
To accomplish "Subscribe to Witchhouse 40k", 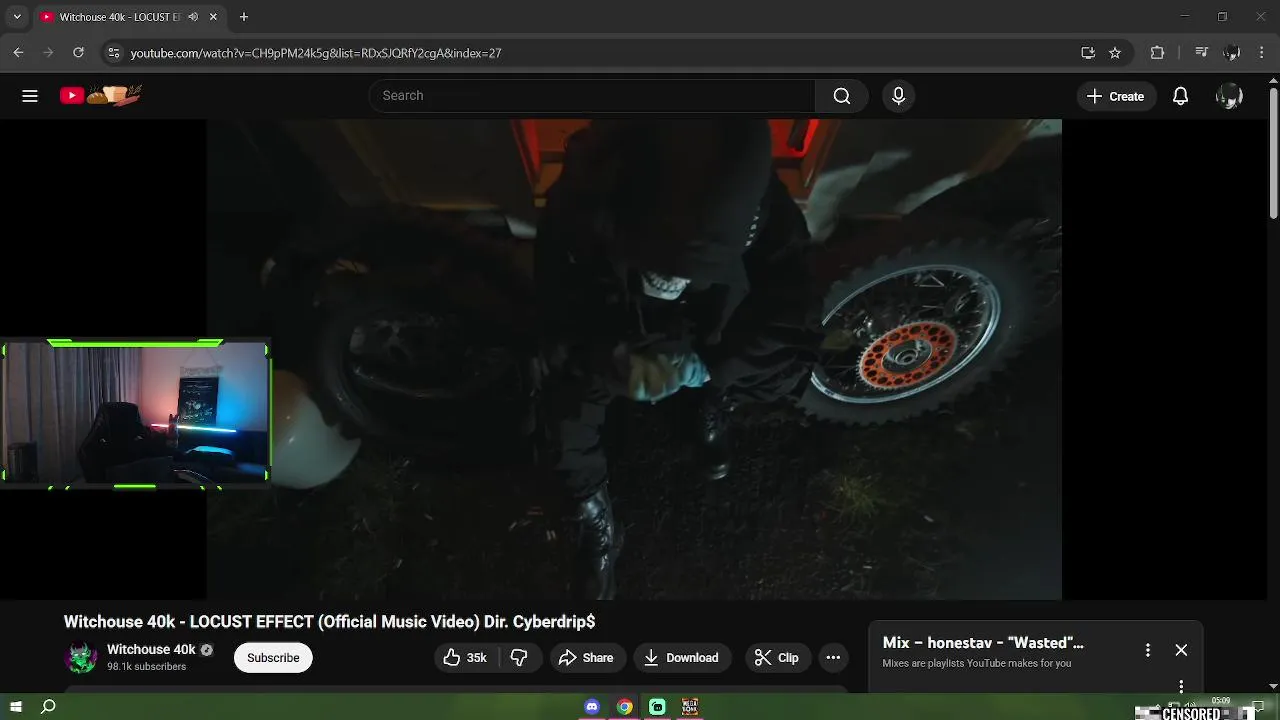I will [273, 657].
